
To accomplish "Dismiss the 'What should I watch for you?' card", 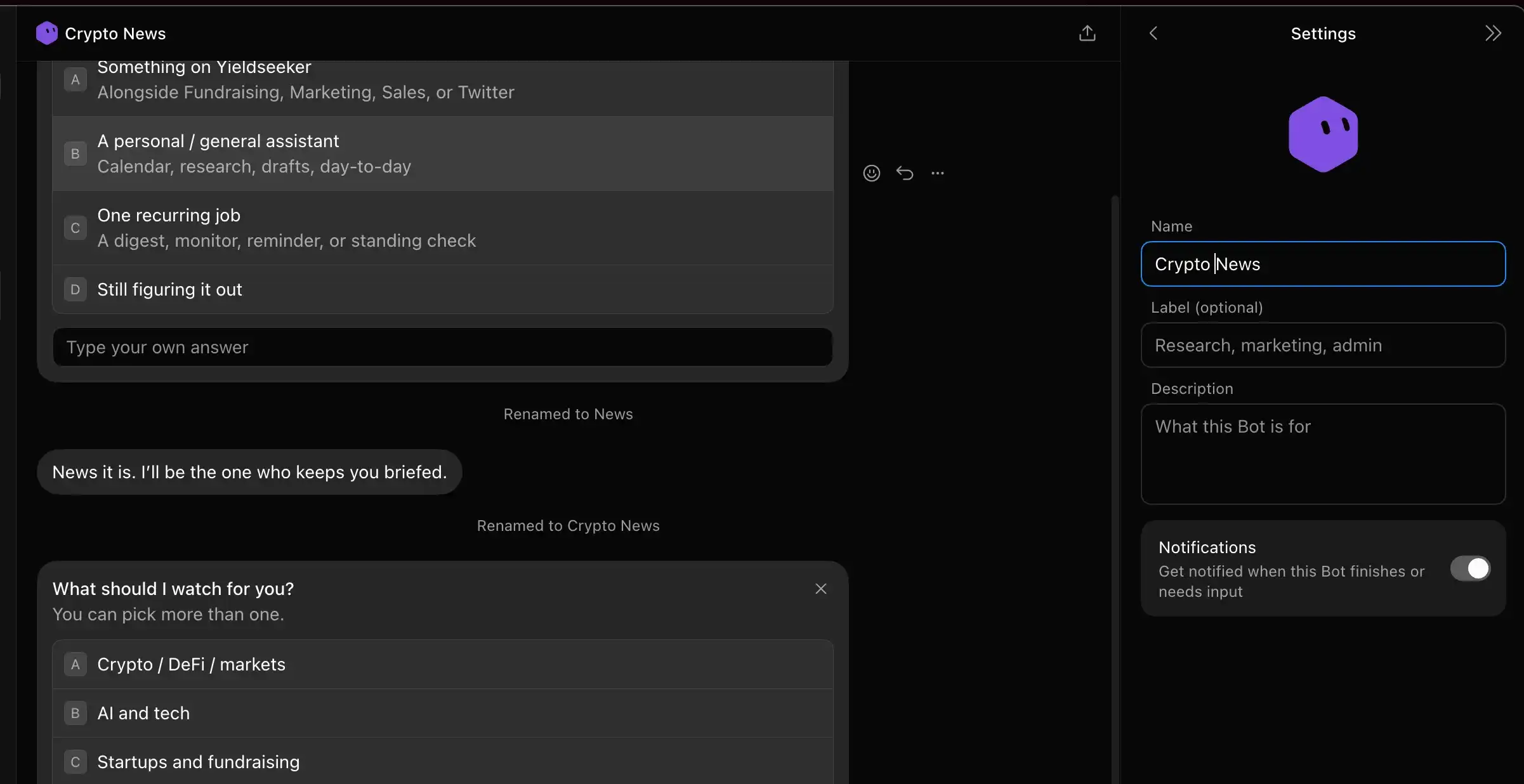I will [820, 589].
